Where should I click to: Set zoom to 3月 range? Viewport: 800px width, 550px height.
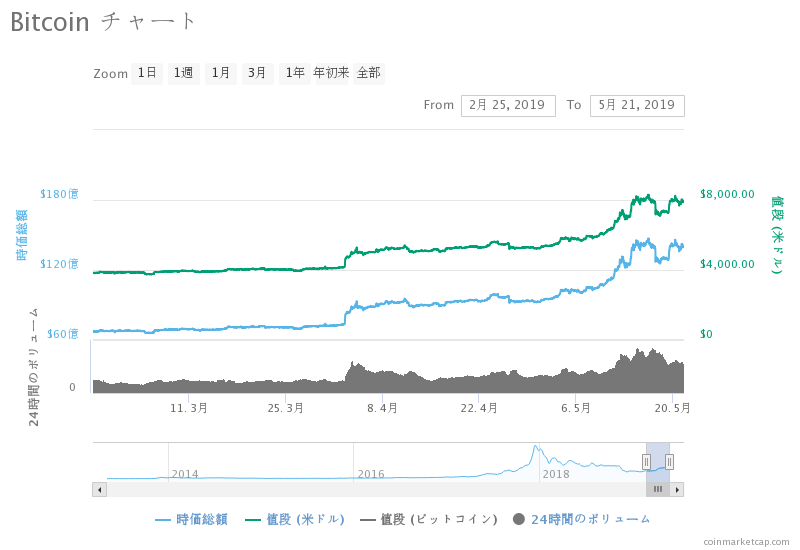258,73
